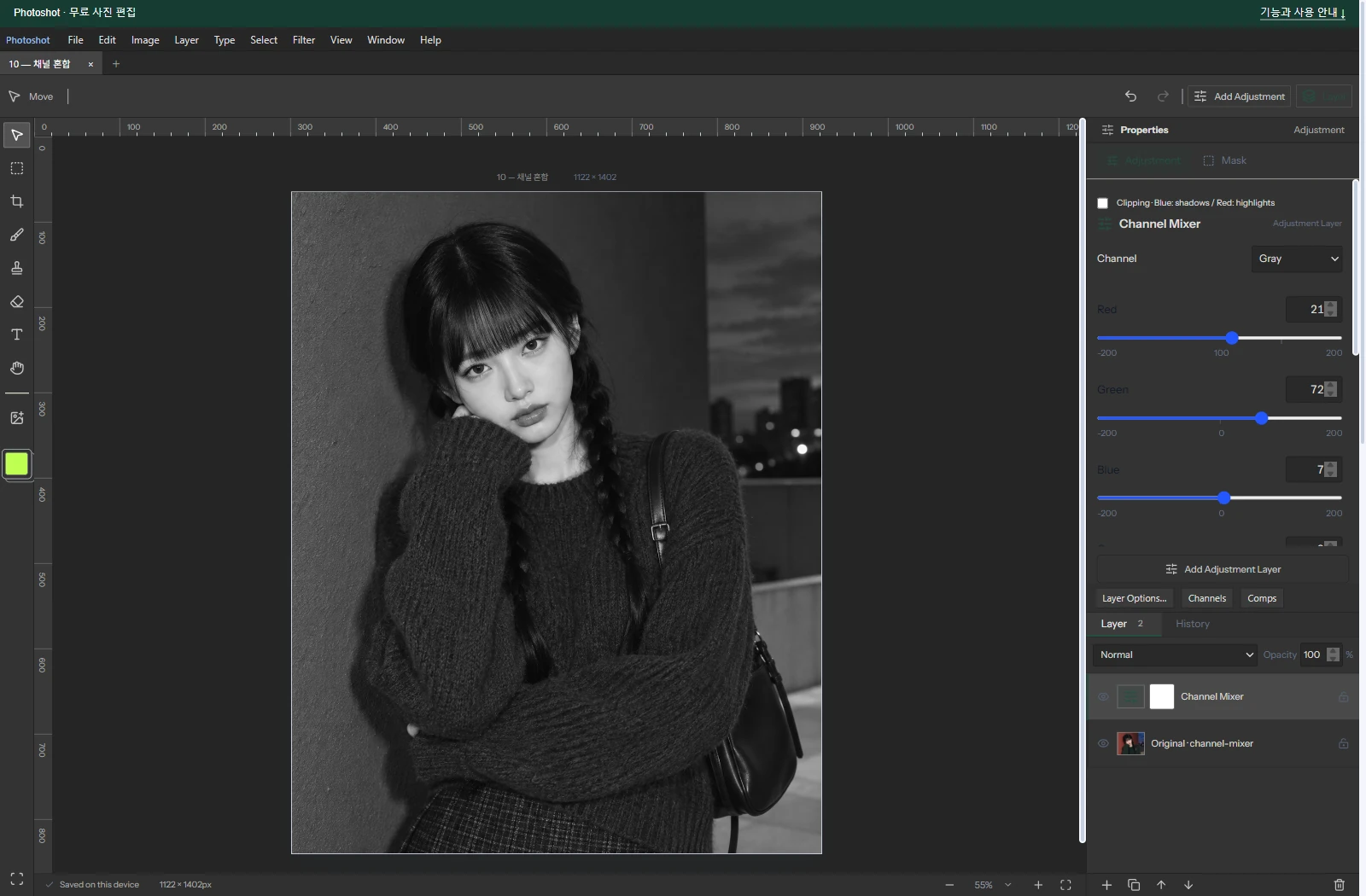1366x896 pixels.
Task: Open the Help menu
Action: coord(430,40)
